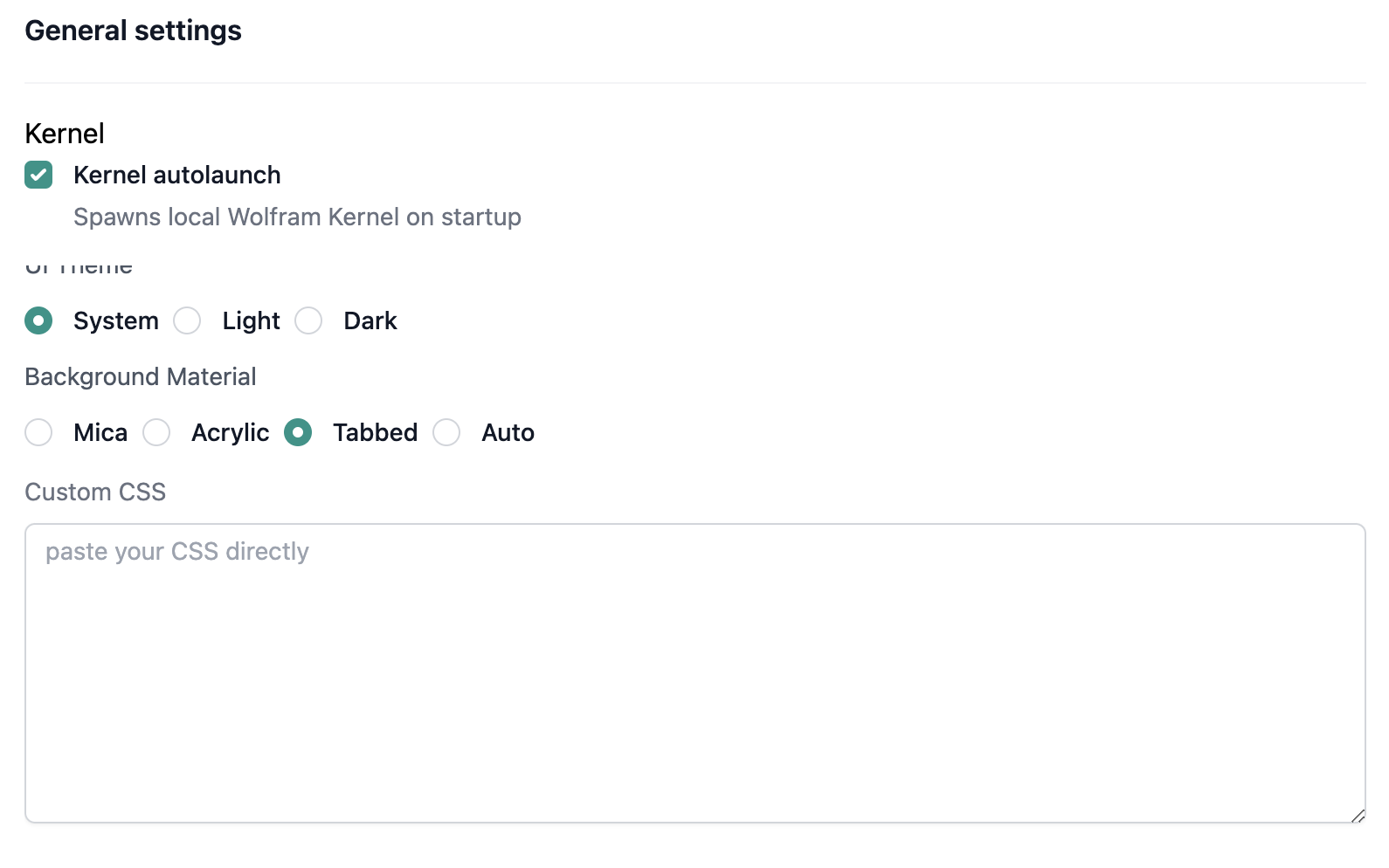Image resolution: width=1389 pixels, height=868 pixels.
Task: Select the Tabbed background material radio
Action: (x=298, y=432)
